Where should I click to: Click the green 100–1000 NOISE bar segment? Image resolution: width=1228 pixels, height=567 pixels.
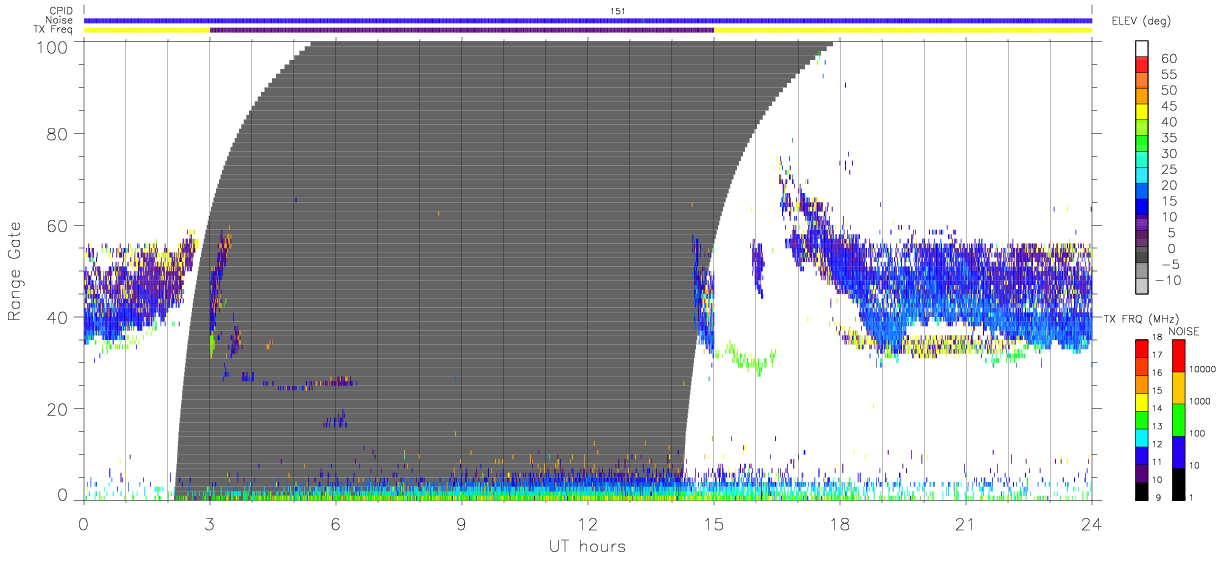(x=1179, y=419)
